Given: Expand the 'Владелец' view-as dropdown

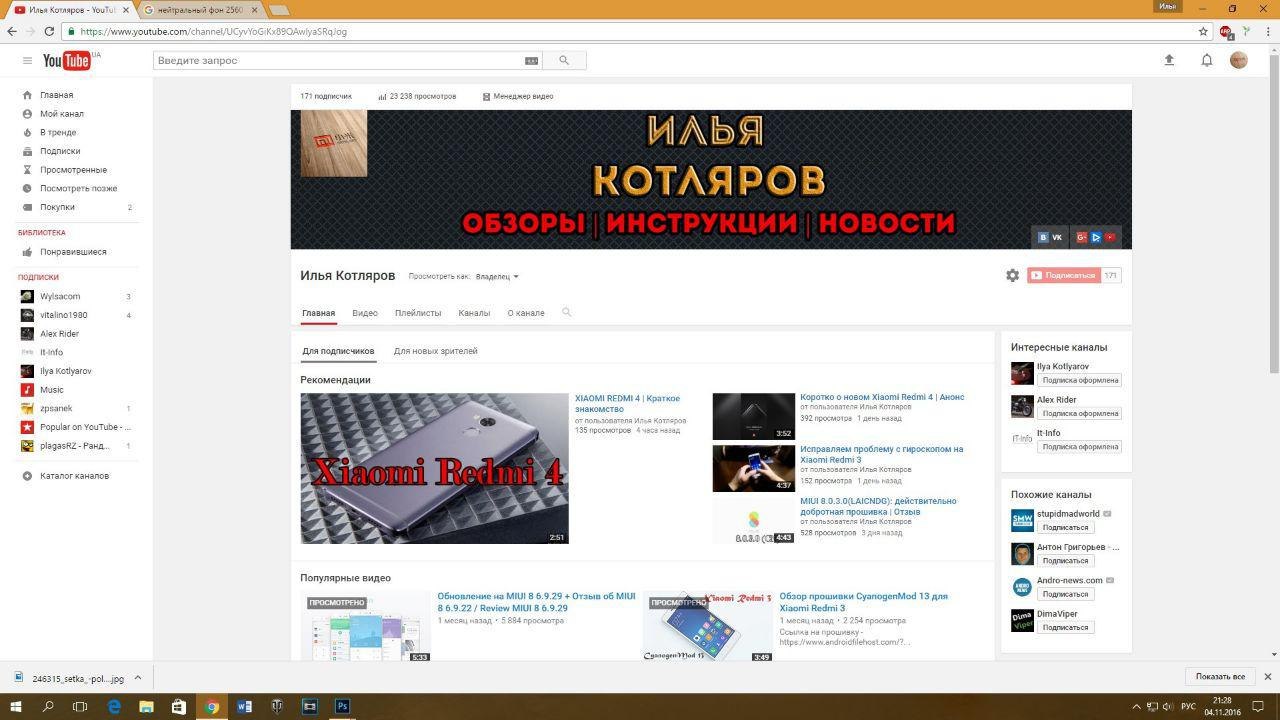Looking at the screenshot, I should pyautogui.click(x=497, y=276).
